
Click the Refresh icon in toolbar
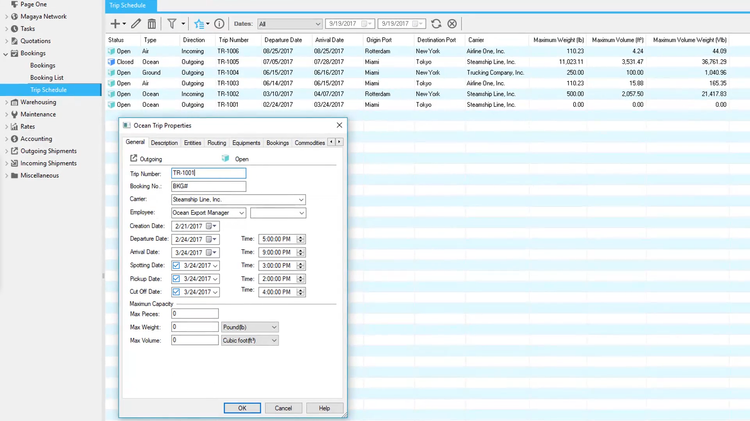436,23
